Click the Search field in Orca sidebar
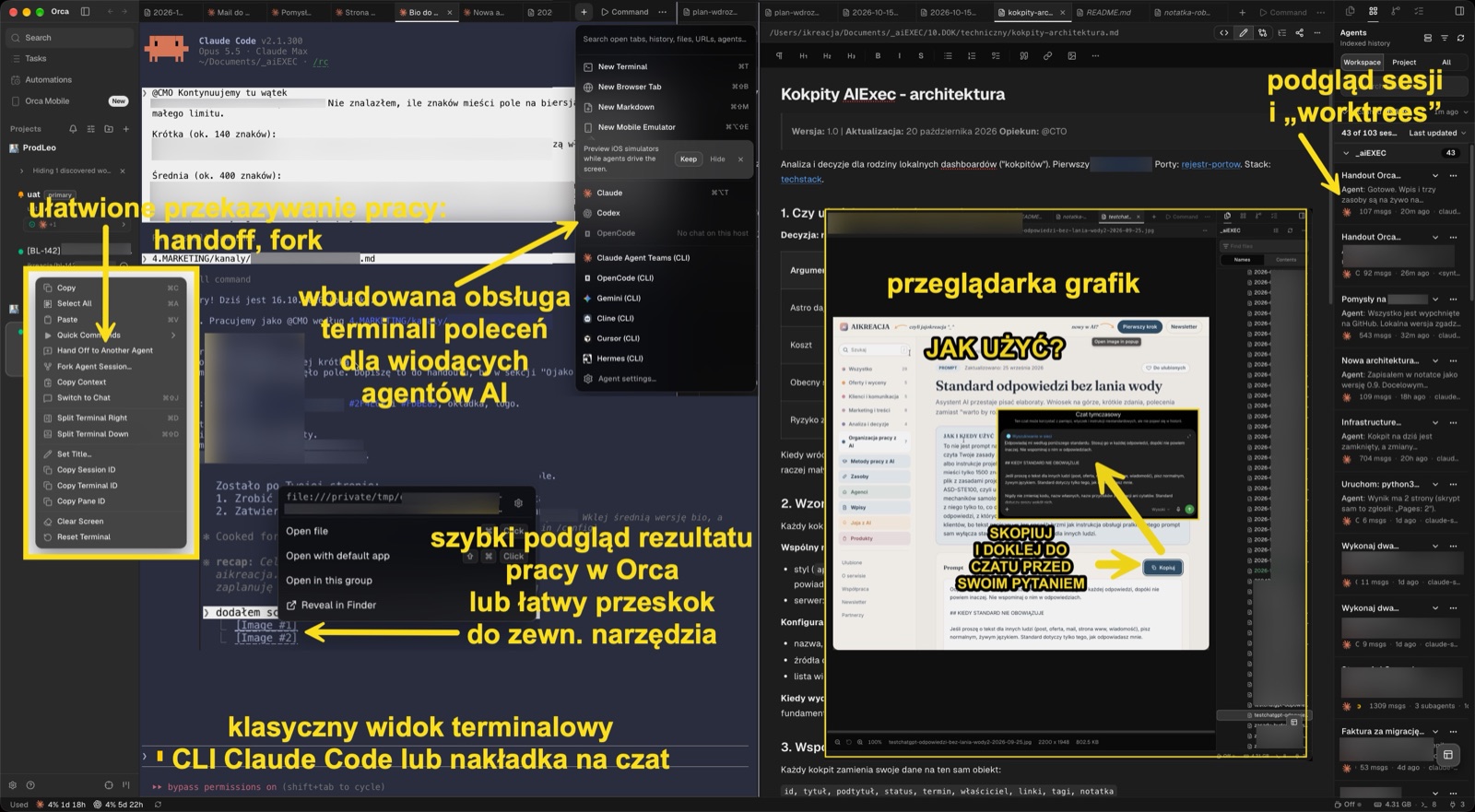The image size is (1475, 812). pos(70,38)
